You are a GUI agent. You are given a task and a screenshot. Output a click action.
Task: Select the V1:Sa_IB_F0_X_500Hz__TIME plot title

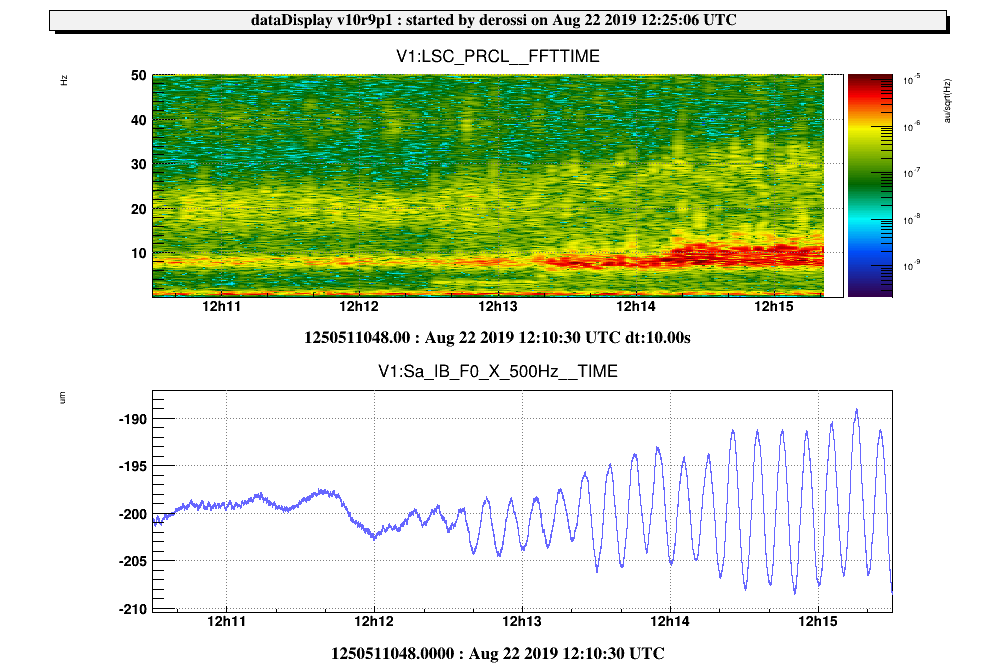(x=497, y=371)
